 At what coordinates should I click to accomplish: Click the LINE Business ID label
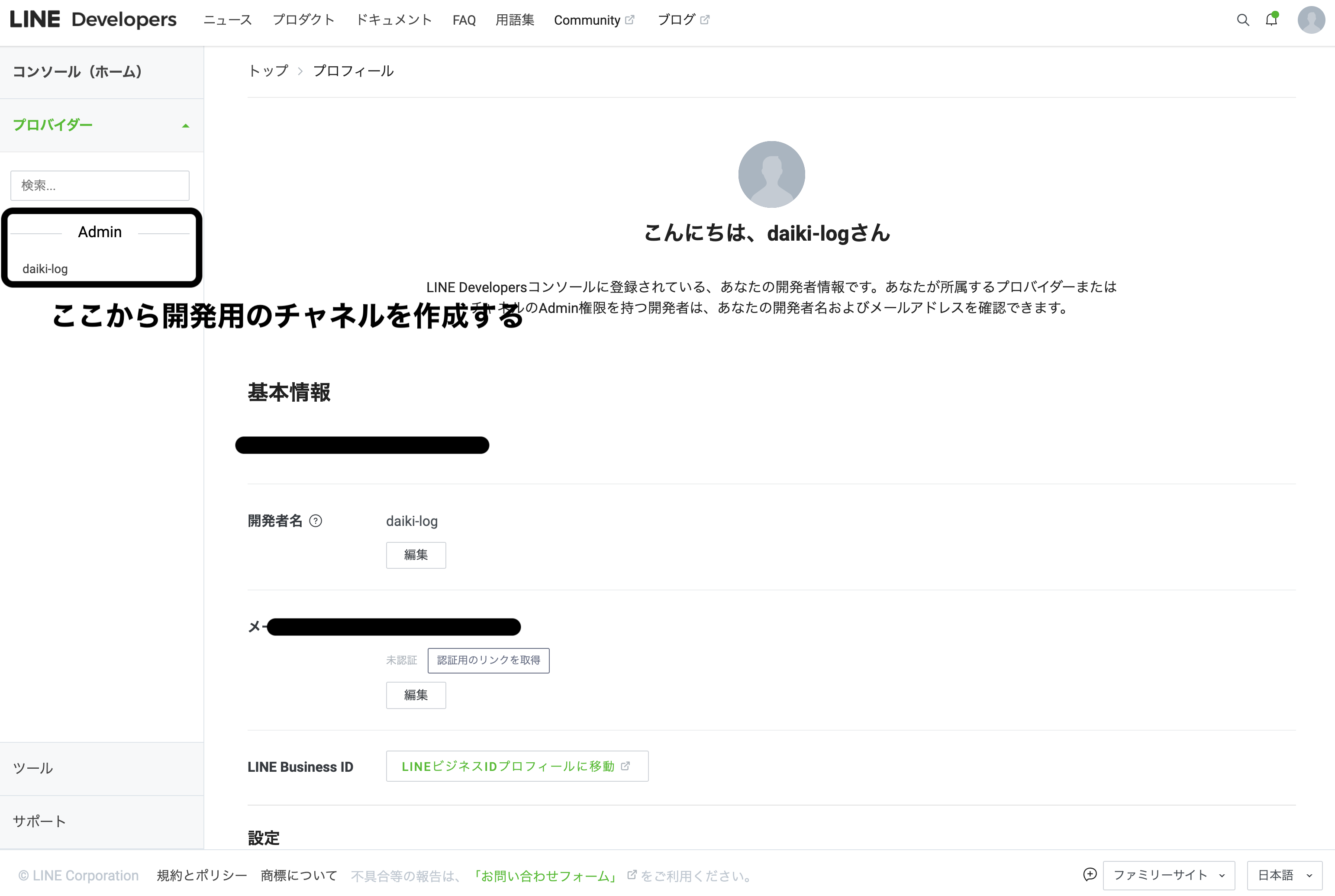[x=300, y=767]
